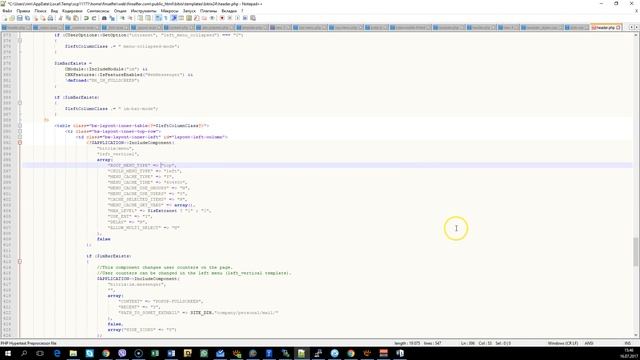This screenshot has width=640, height=360.
Task: Toggle synchronized vertical scrolling
Action: point(140,18)
